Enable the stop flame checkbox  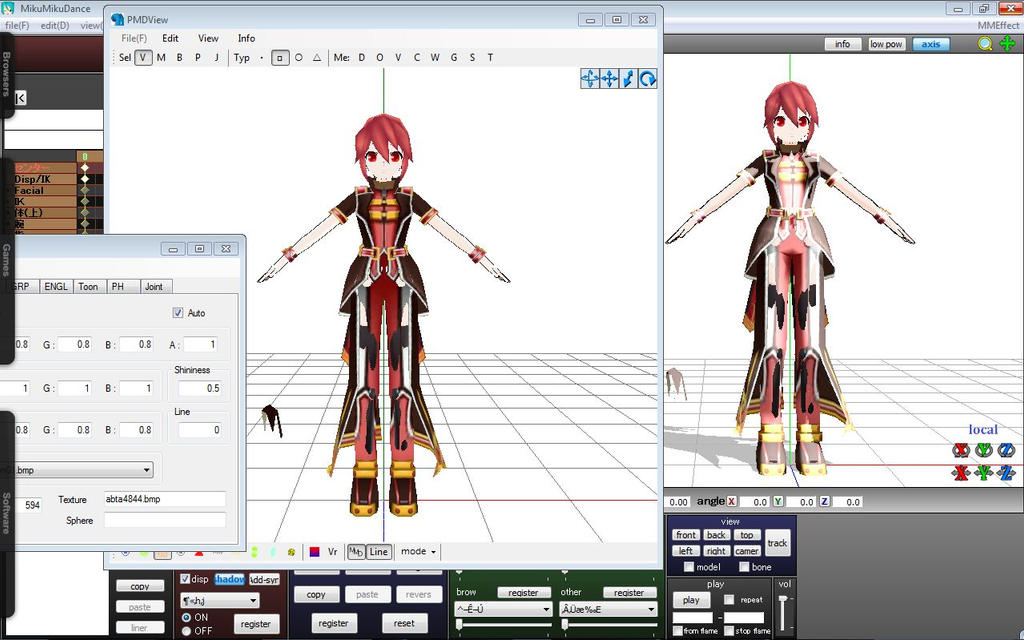tap(729, 631)
